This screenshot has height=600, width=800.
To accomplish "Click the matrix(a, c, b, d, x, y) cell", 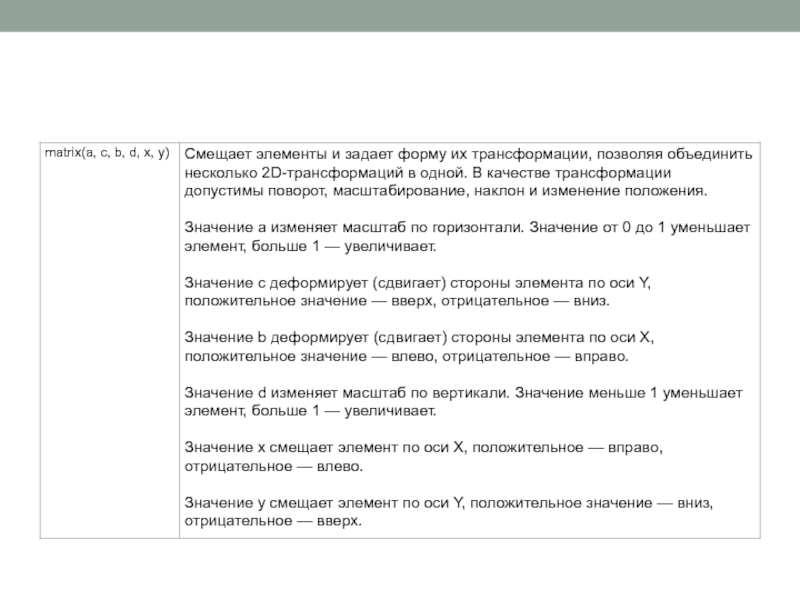I will [107, 153].
